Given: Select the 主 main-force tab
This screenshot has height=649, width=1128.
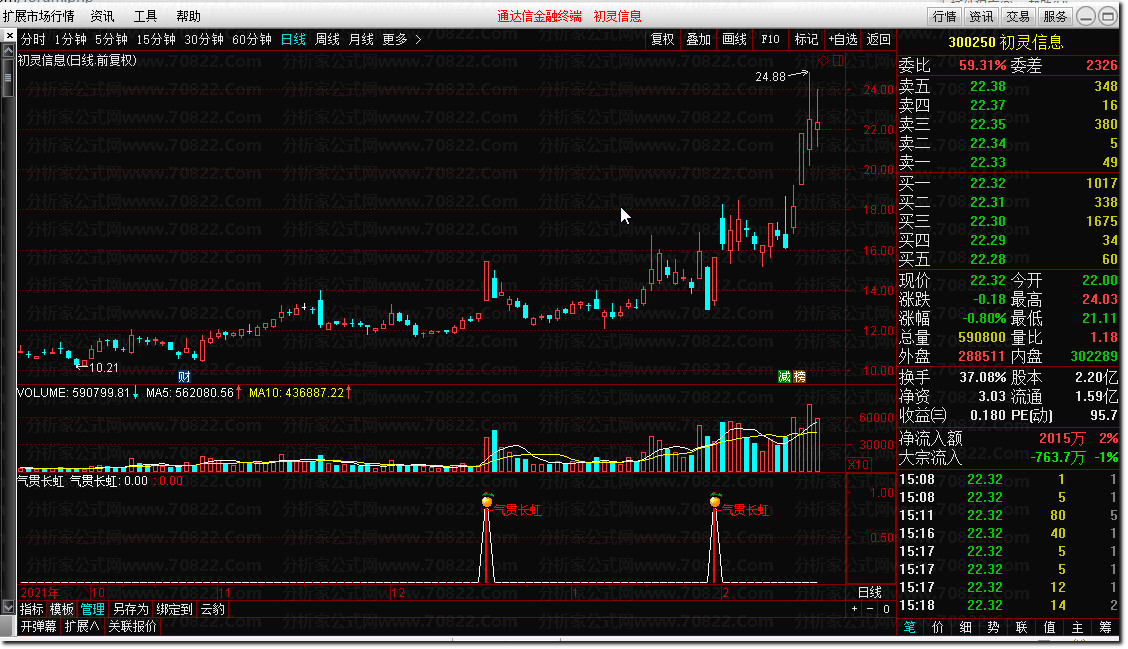Looking at the screenshot, I should click(x=1078, y=627).
